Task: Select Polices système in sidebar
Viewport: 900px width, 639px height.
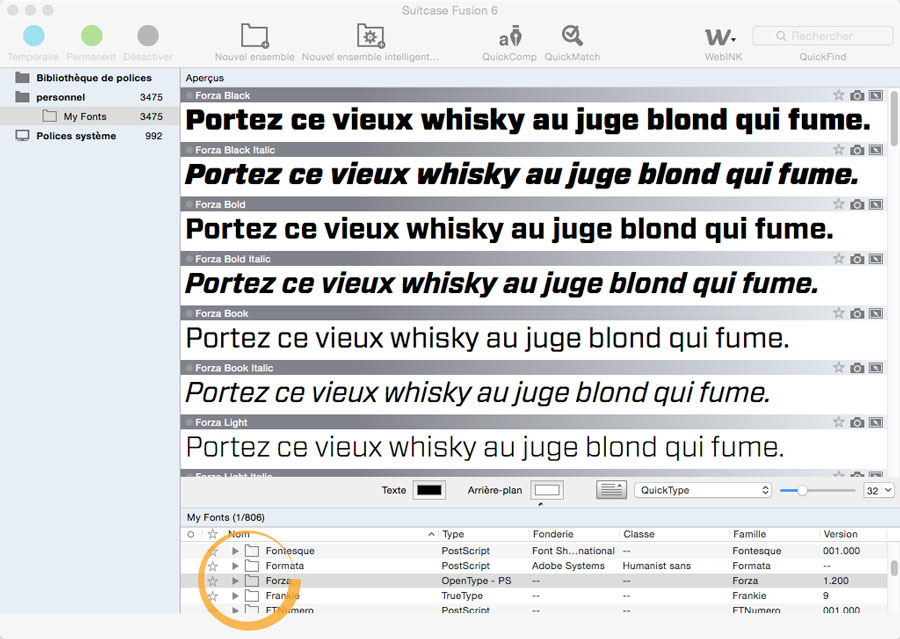Action: [89, 135]
